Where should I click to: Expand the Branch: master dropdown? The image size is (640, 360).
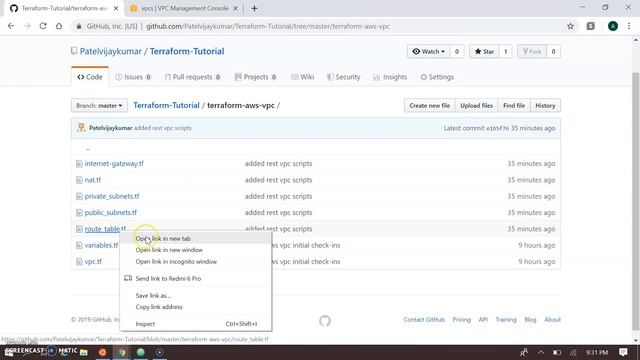(99, 105)
